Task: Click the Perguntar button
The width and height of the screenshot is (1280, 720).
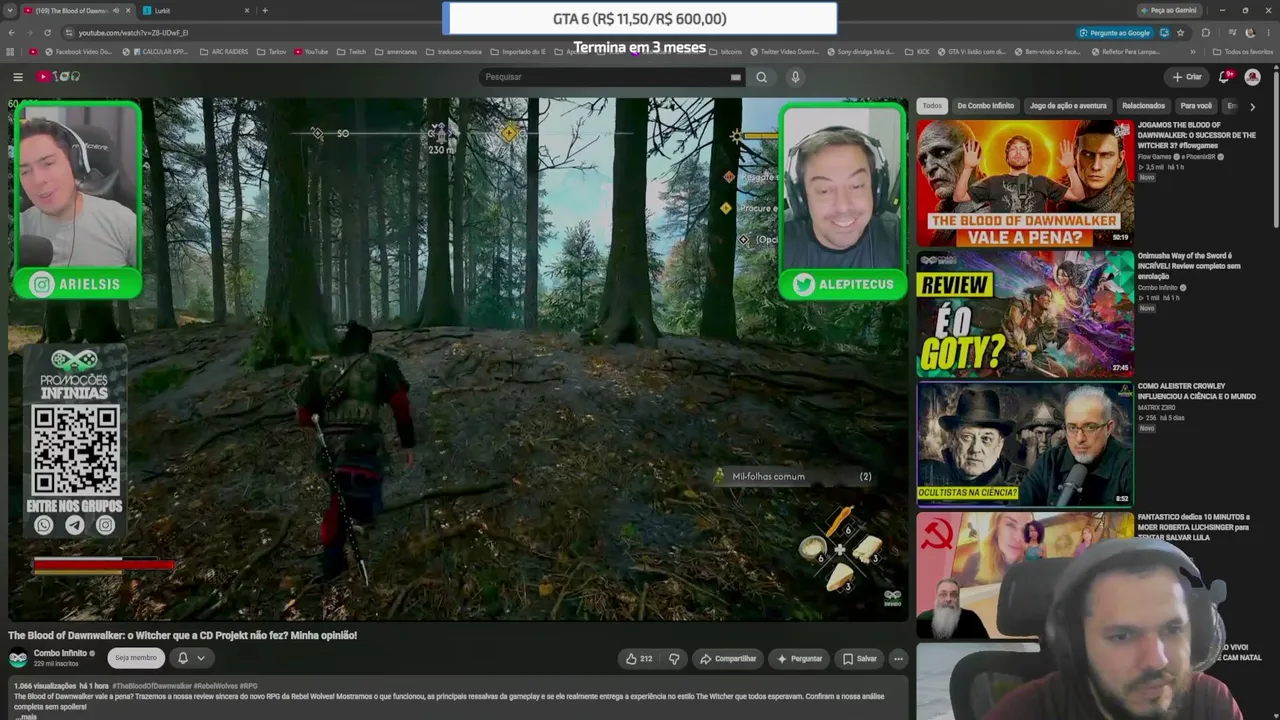Action: 799,658
